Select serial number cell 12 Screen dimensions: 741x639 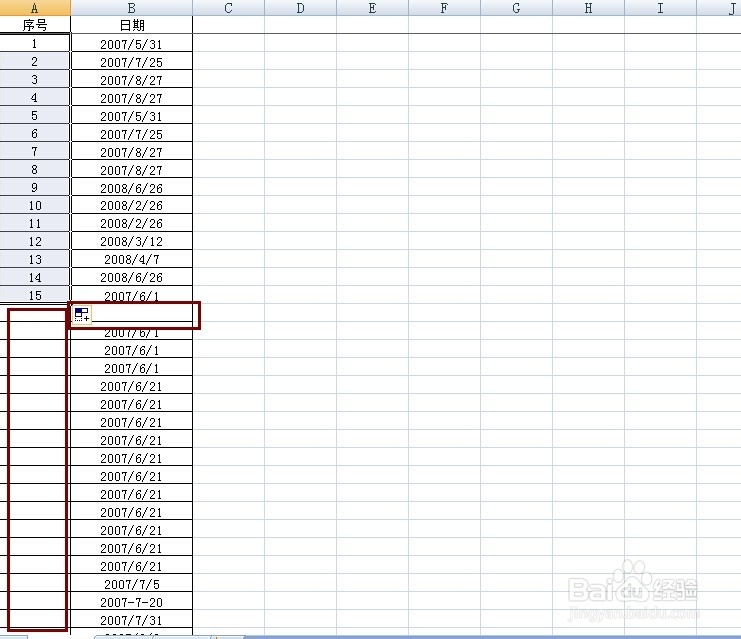coord(35,241)
